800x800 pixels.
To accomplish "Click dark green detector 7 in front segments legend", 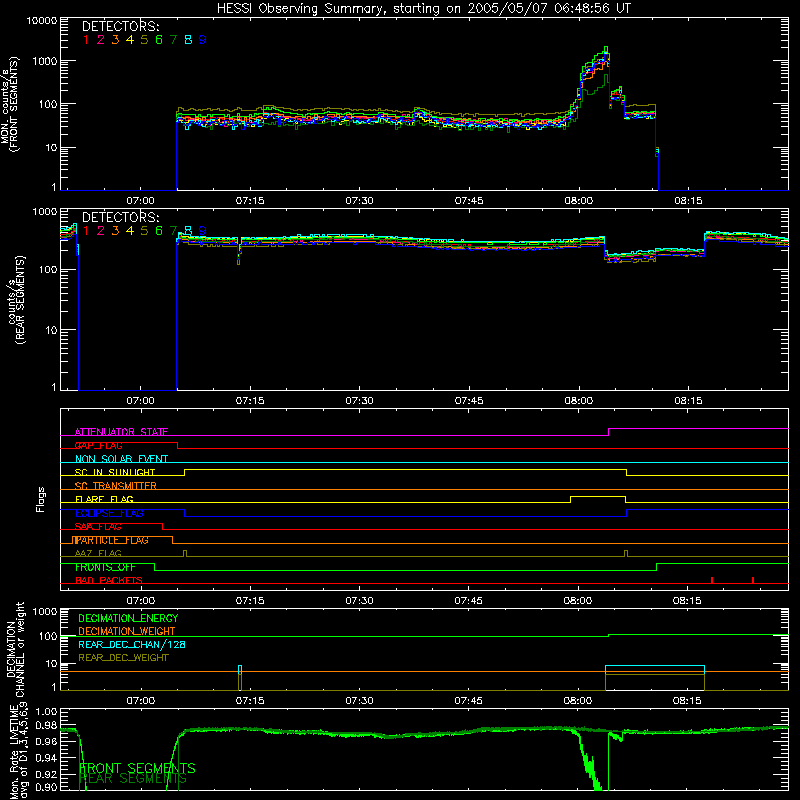I will tap(173, 40).
